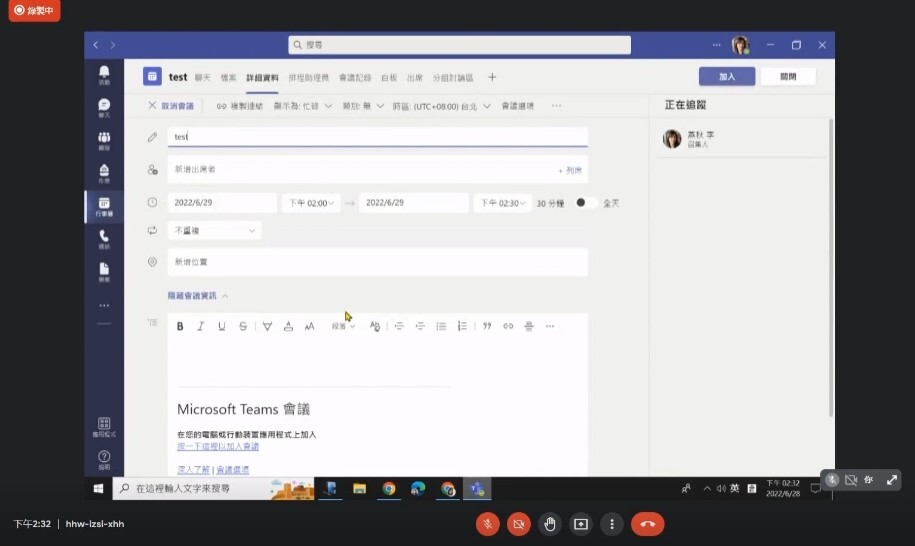The width and height of the screenshot is (915, 546).
Task: Raise hand in Meet bottom bar
Action: pyautogui.click(x=550, y=524)
